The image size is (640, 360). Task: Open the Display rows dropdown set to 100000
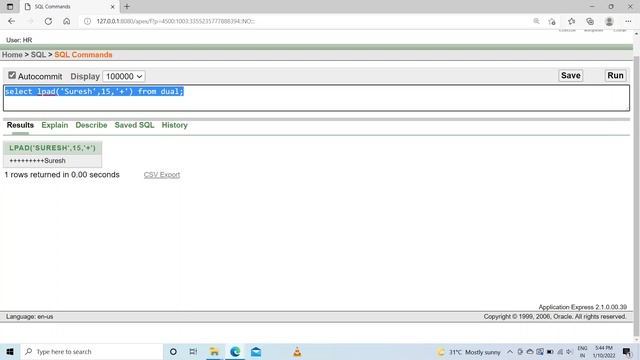coord(124,76)
